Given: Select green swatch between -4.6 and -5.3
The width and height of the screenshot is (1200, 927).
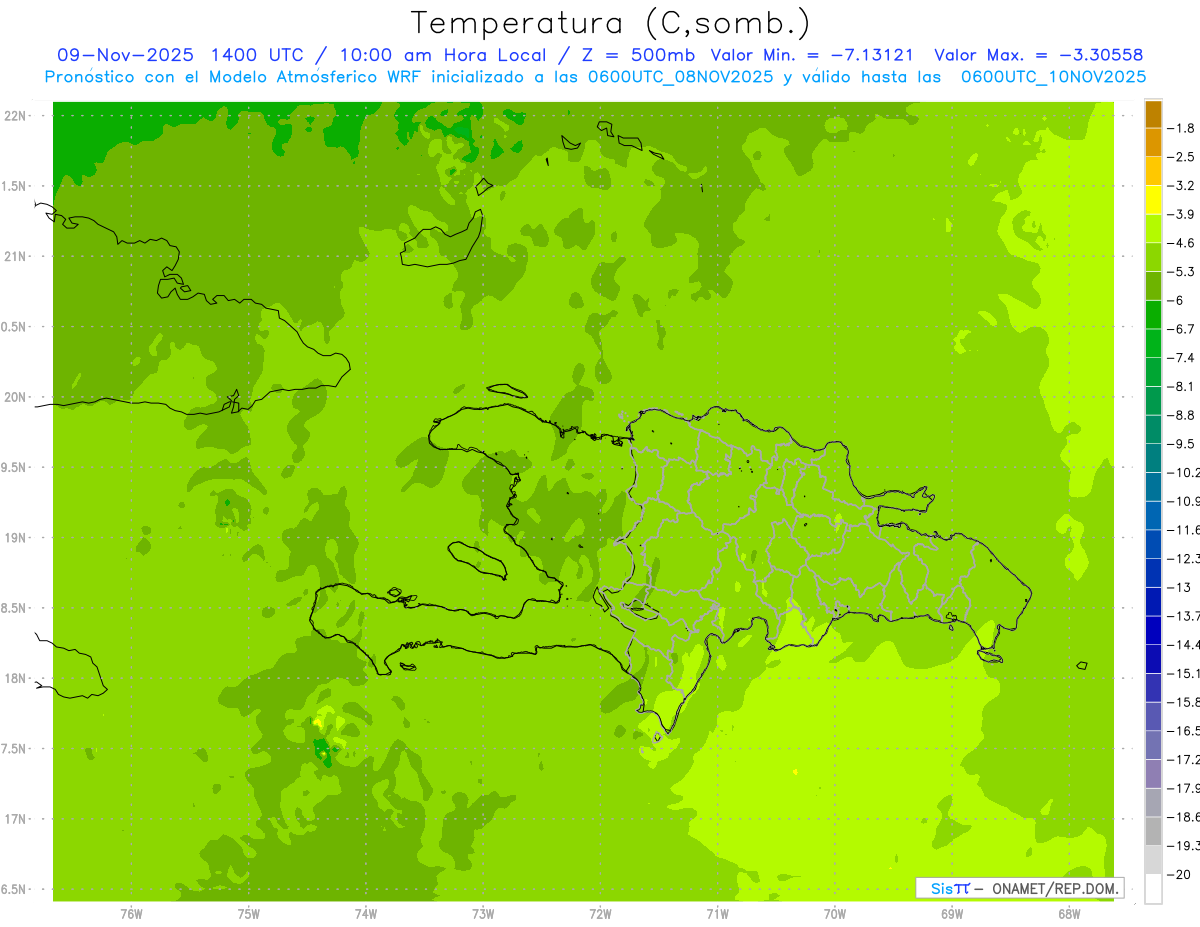Looking at the screenshot, I should [1153, 257].
